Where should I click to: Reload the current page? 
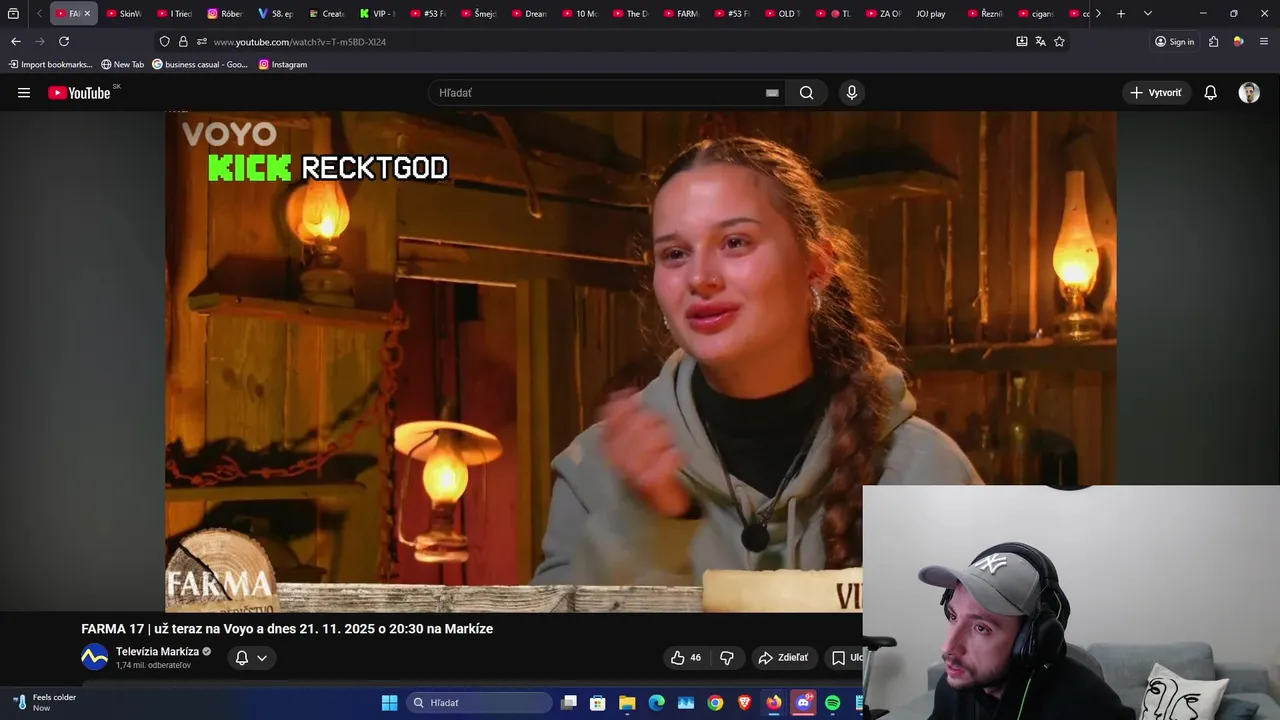(64, 42)
